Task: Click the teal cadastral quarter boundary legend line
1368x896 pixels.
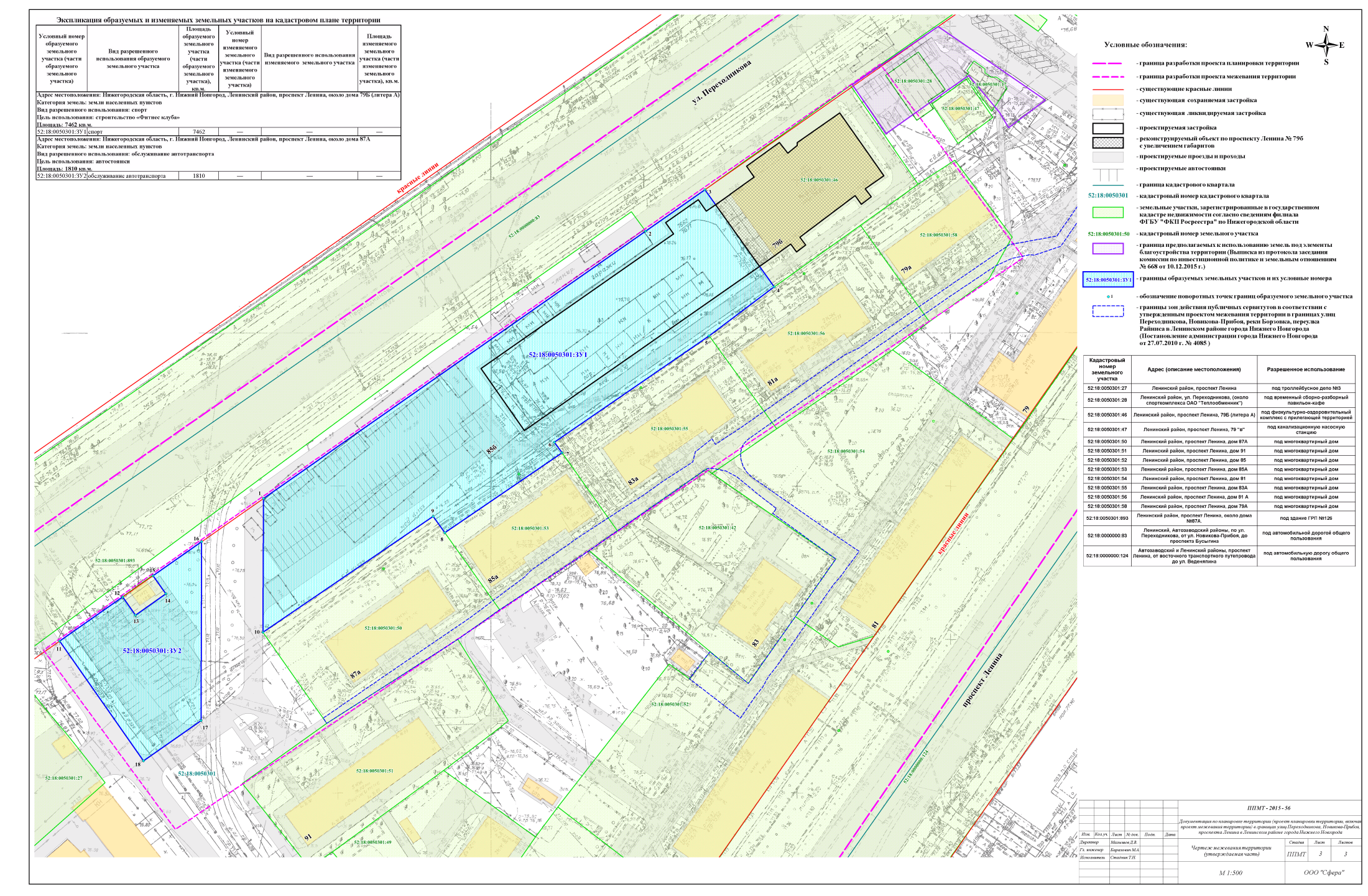Action: [x=1107, y=185]
